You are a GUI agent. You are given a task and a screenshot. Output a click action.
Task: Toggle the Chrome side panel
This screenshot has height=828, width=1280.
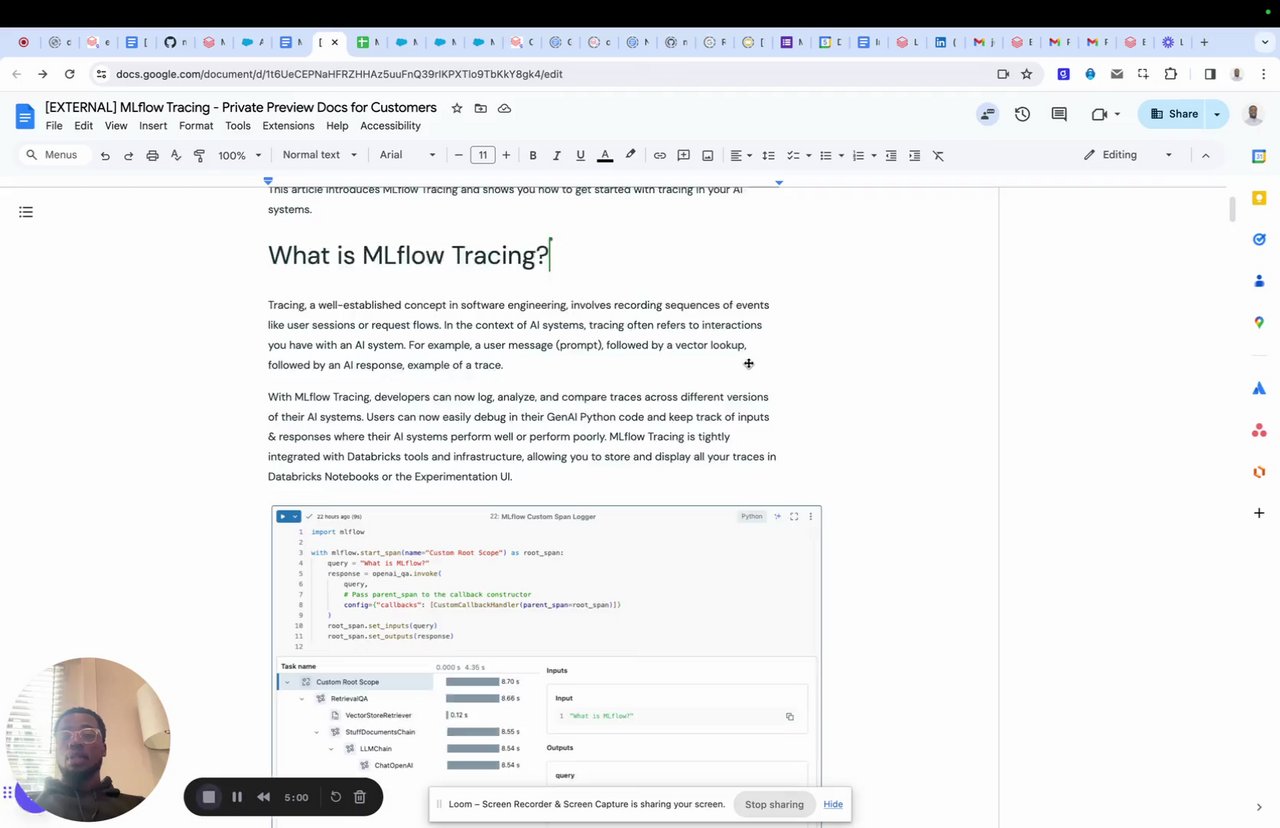click(x=1210, y=74)
